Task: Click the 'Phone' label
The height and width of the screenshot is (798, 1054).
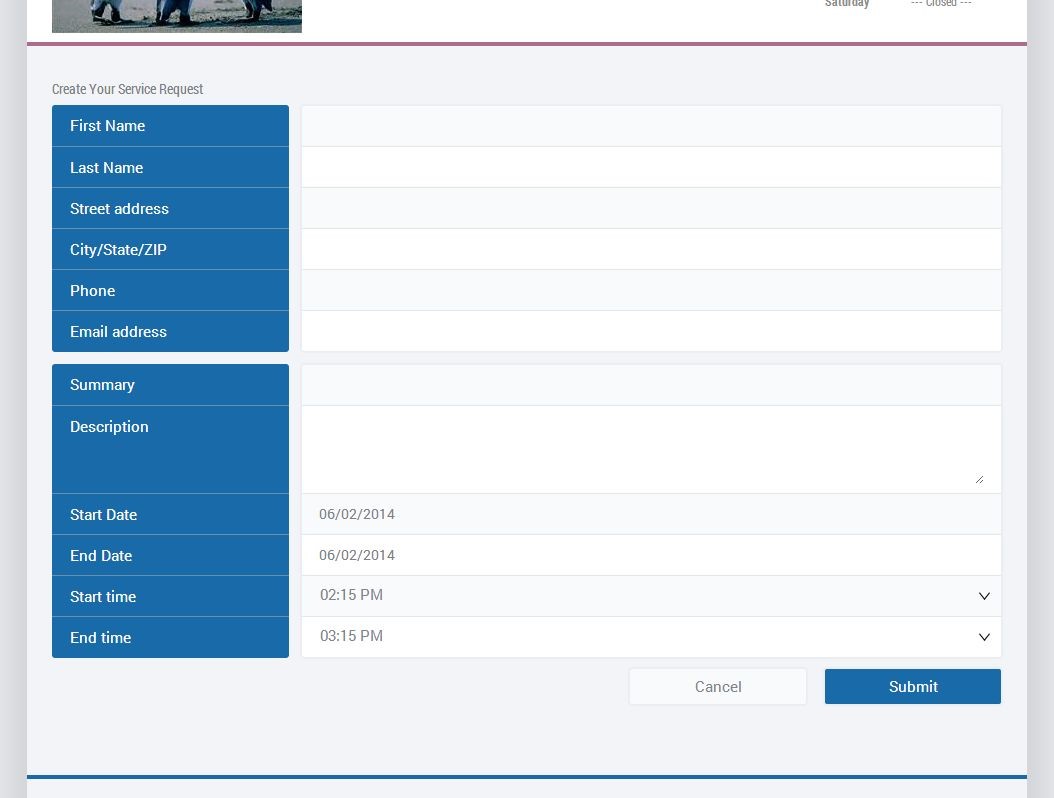Action: point(92,290)
